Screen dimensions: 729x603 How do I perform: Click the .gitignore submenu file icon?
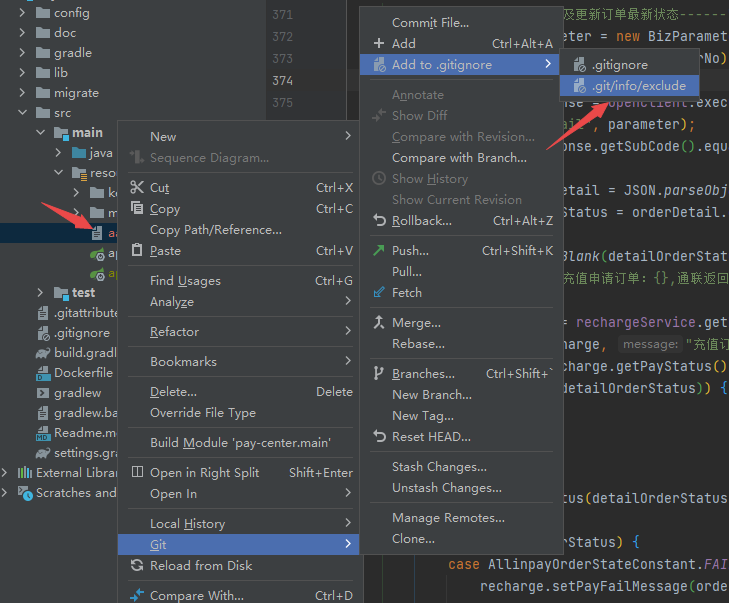coord(579,65)
